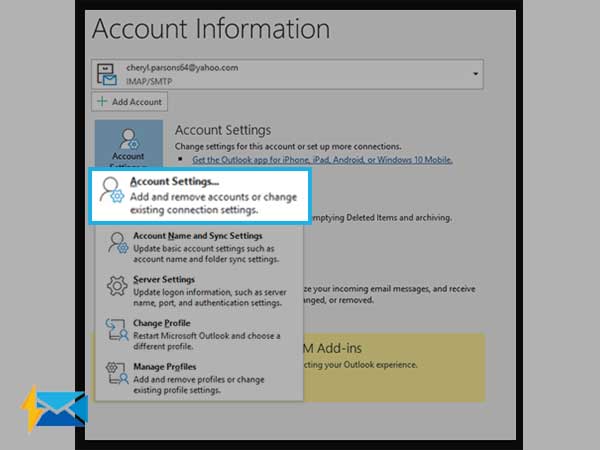Click the Add Account button
The height and width of the screenshot is (450, 600).
129,102
